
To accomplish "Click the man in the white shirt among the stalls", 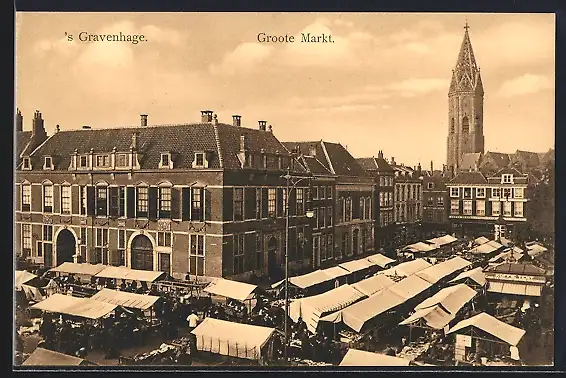I will point(192,320).
